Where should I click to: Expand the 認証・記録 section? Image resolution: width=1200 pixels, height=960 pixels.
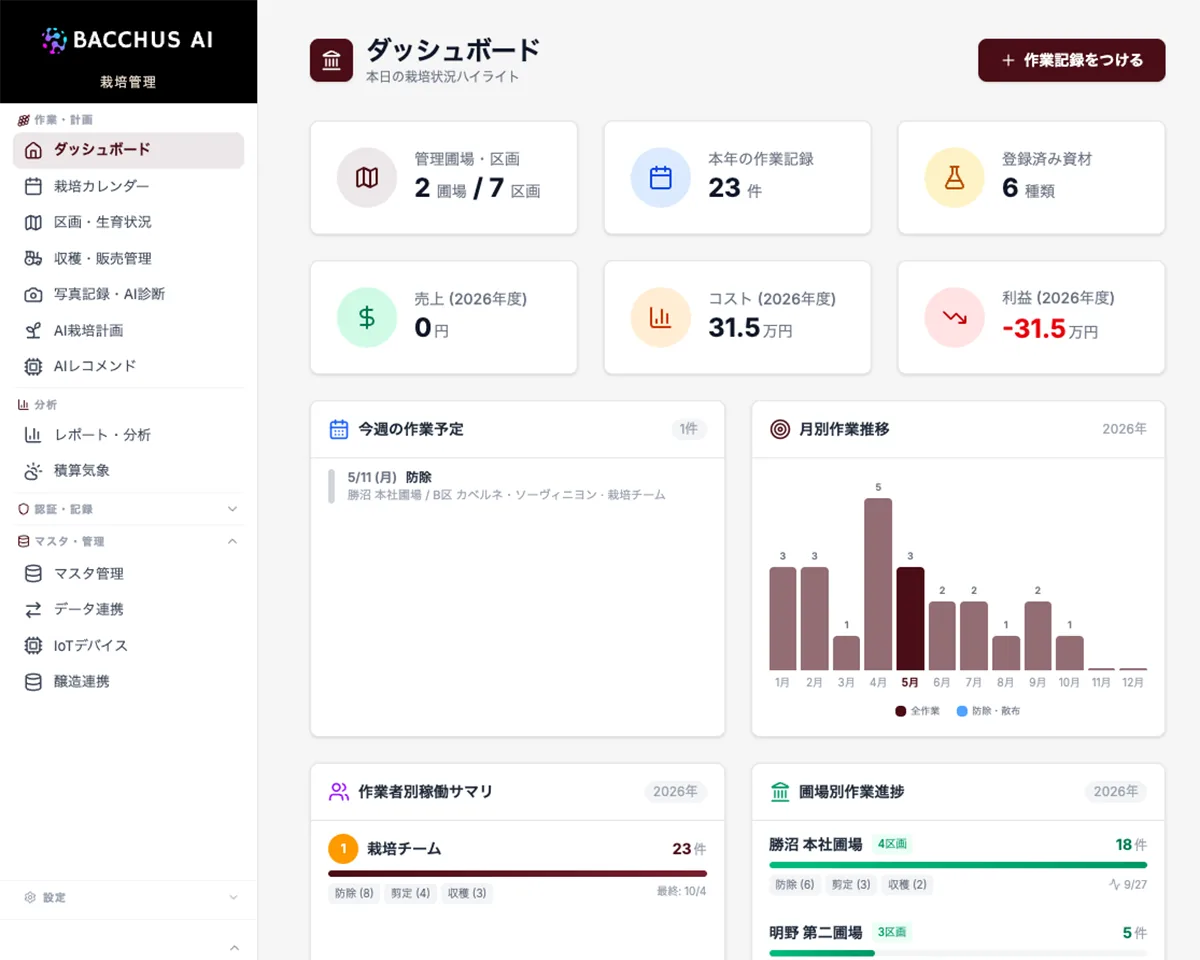tap(128, 509)
